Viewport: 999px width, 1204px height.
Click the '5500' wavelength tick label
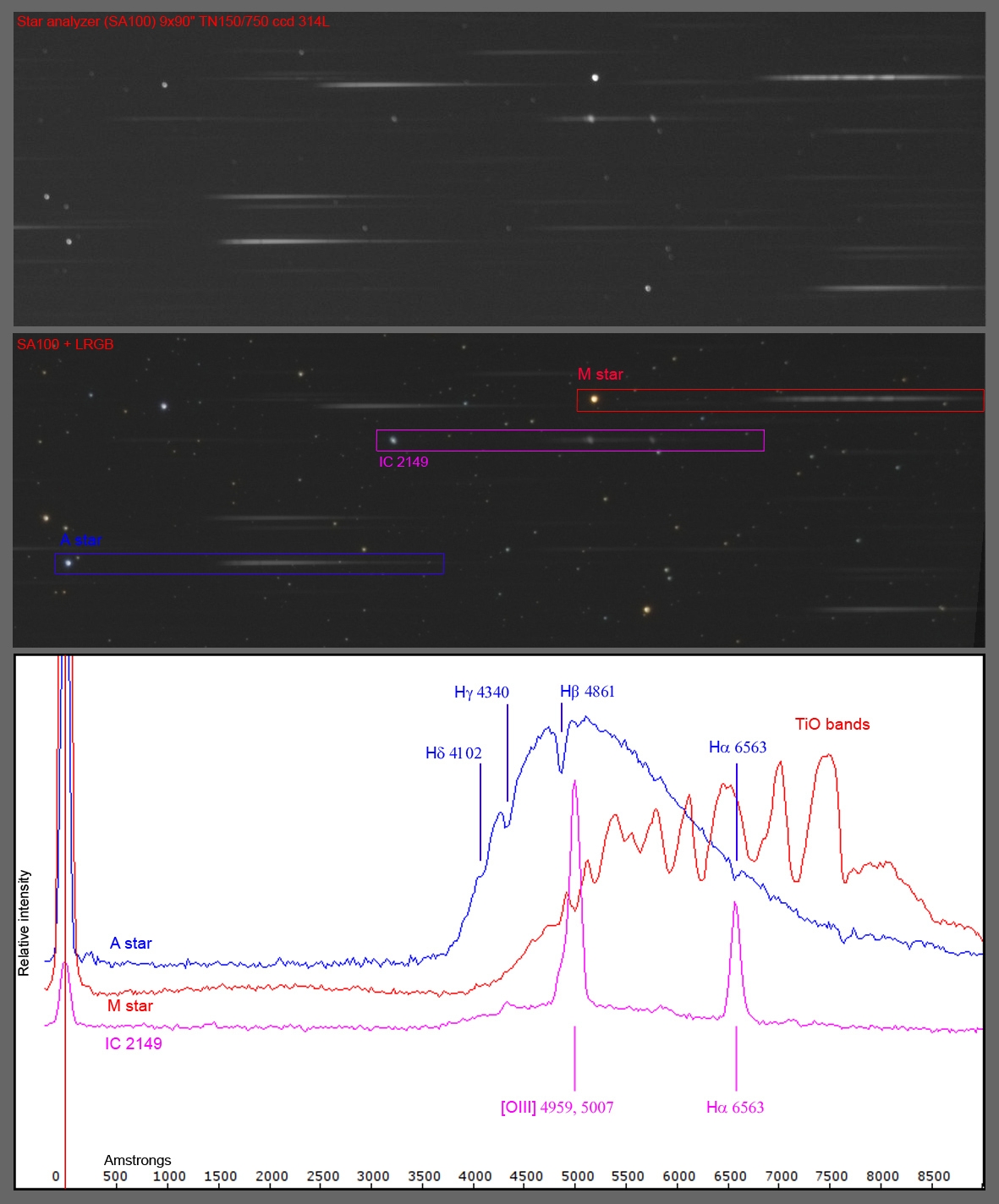point(628,1176)
